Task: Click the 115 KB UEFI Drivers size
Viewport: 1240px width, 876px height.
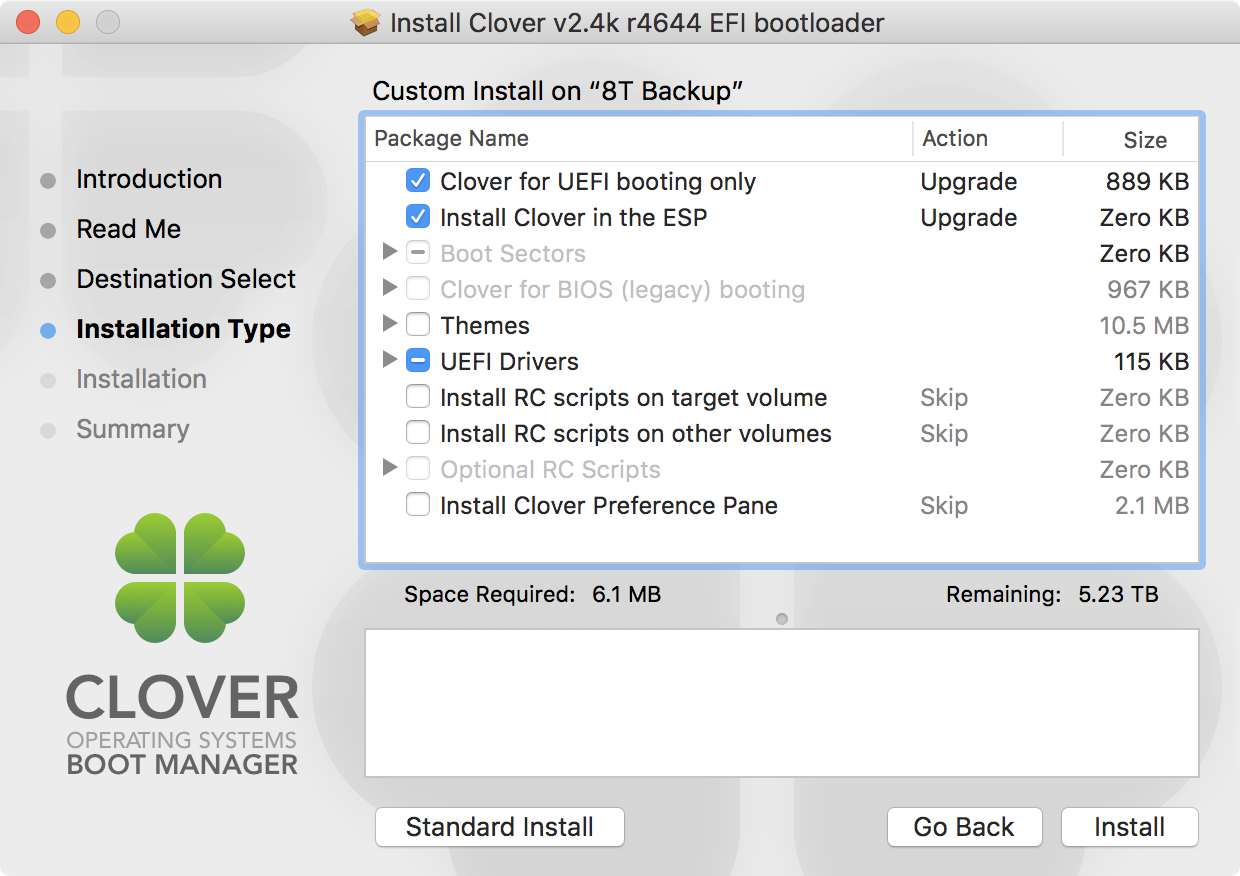Action: coord(1151,362)
